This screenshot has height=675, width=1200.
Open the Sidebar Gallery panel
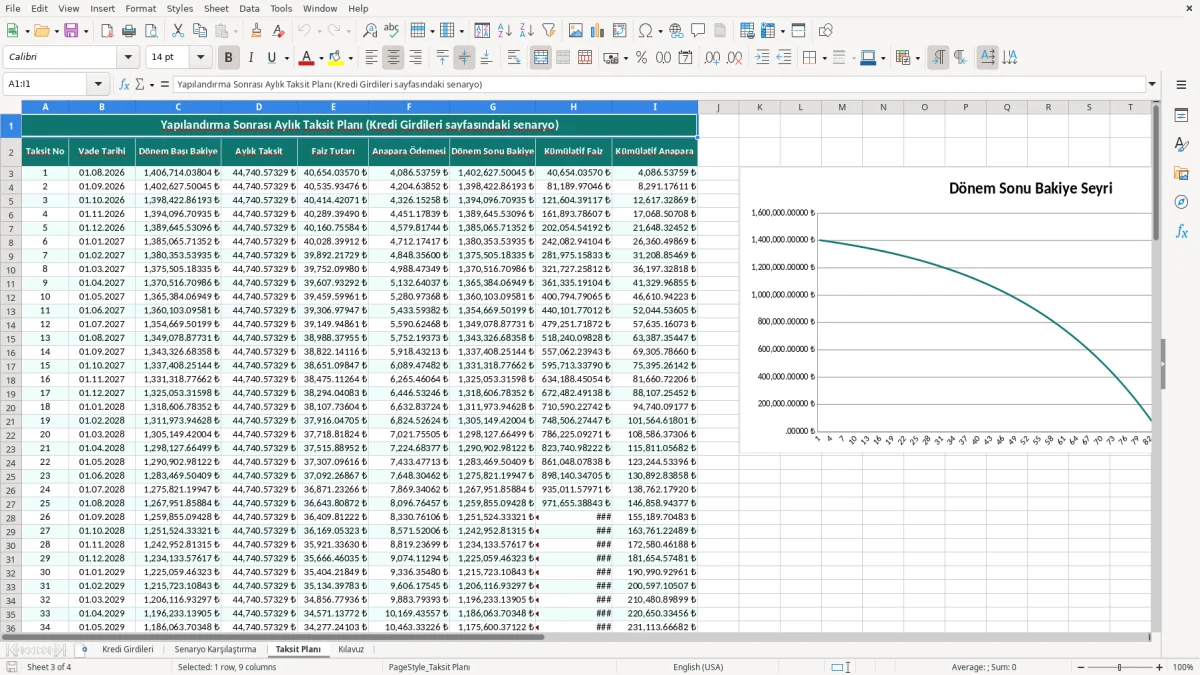point(1181,173)
